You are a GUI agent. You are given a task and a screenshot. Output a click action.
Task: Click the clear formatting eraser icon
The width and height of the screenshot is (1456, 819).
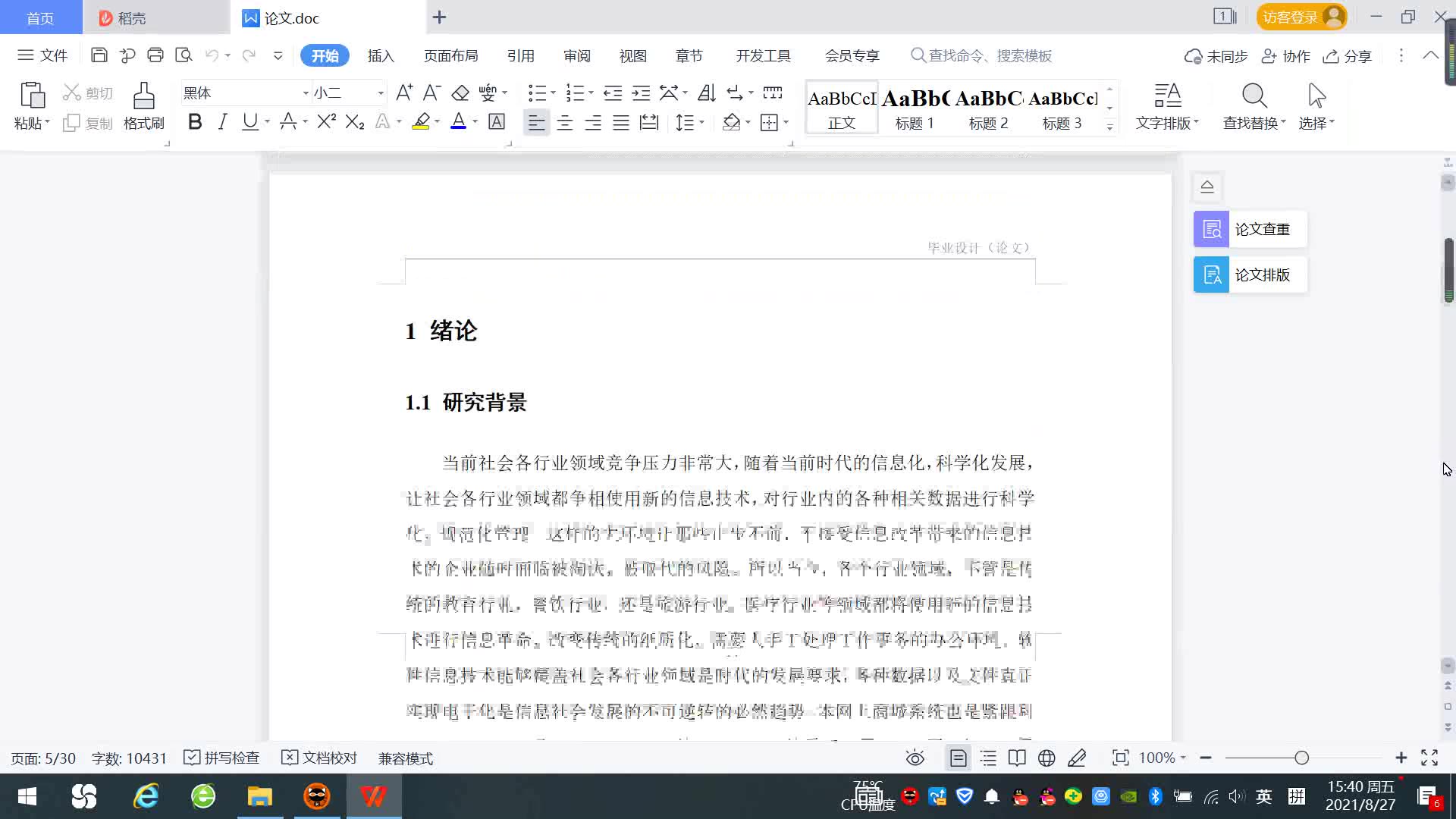pyautogui.click(x=460, y=93)
